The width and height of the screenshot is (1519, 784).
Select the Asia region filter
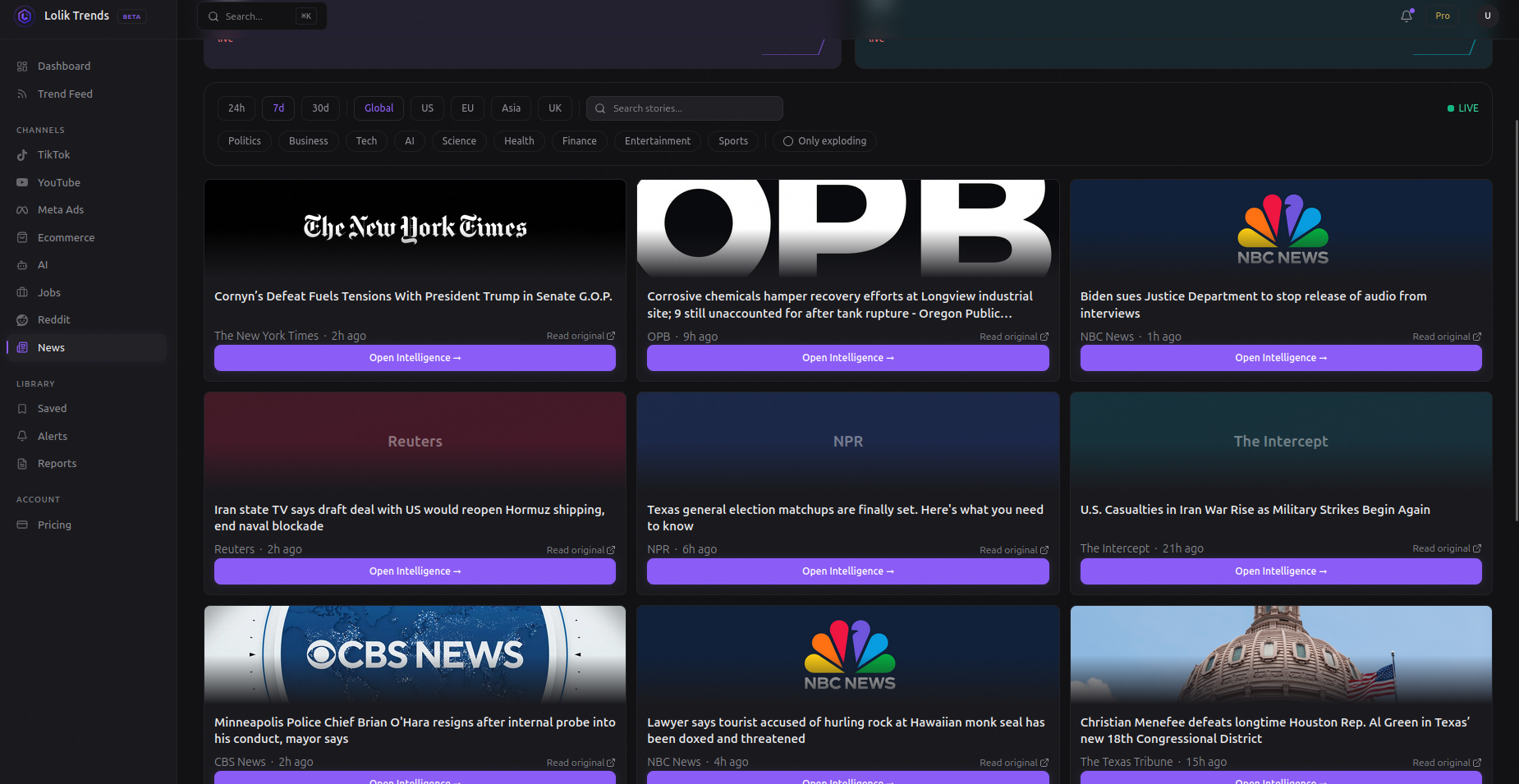[511, 108]
